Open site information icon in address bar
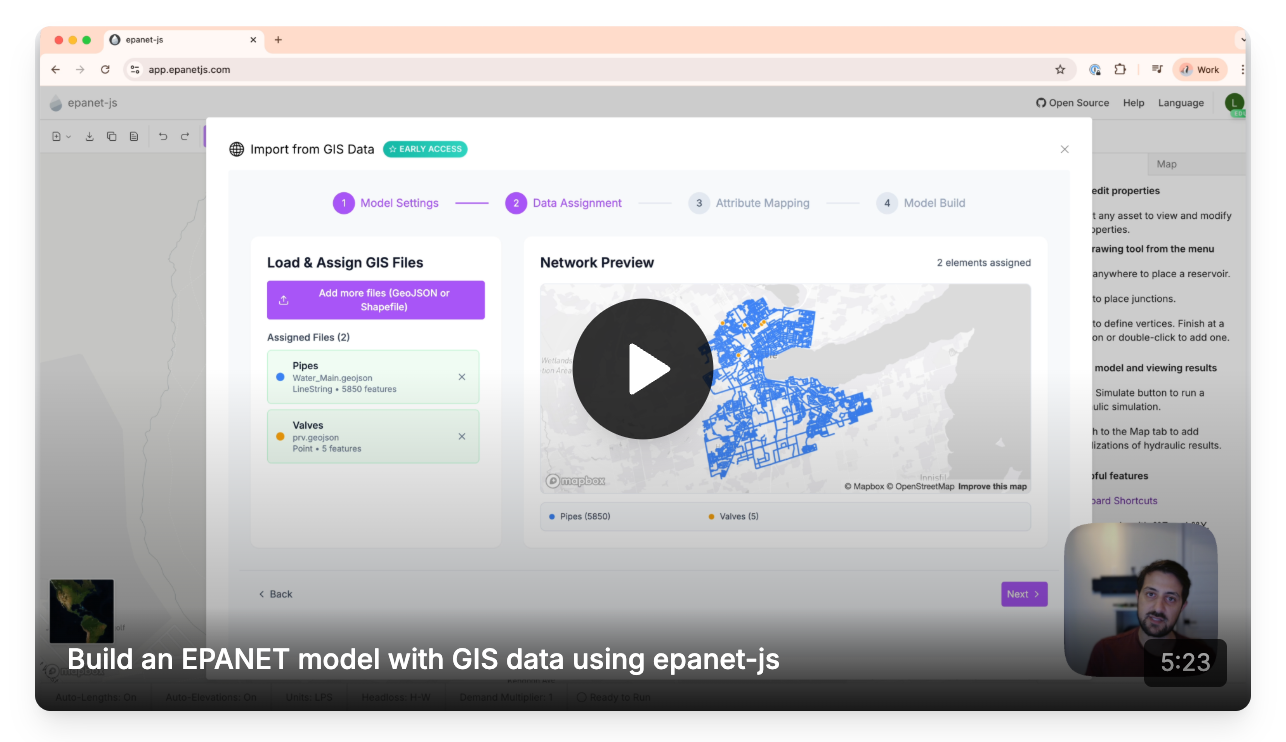Image resolution: width=1286 pixels, height=742 pixels. tap(135, 70)
